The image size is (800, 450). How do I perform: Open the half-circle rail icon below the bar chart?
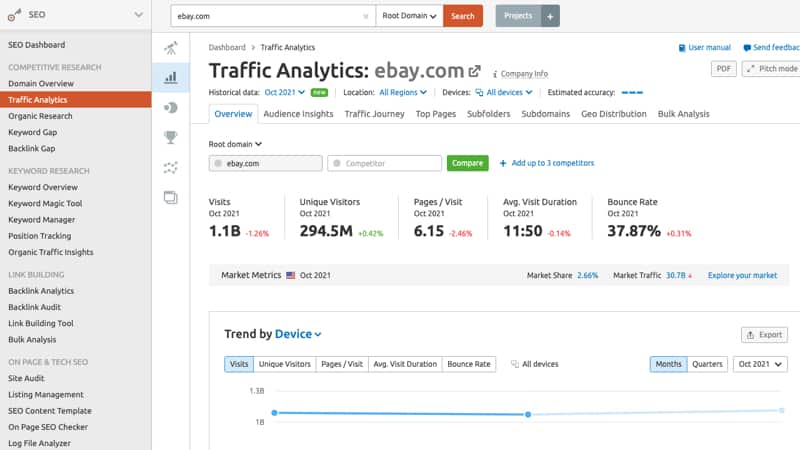171,108
